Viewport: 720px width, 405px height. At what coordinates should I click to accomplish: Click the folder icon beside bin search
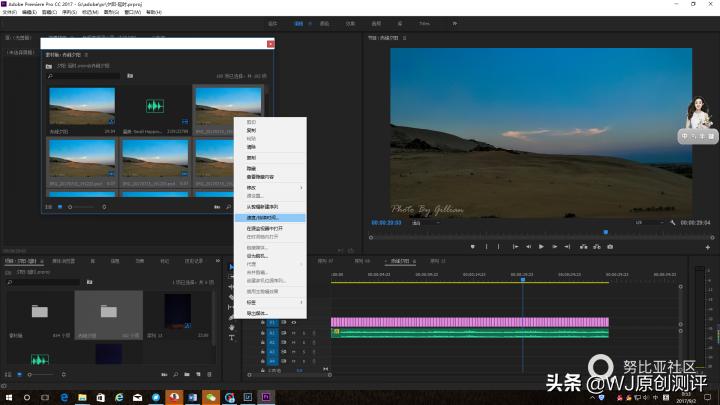tap(130, 75)
